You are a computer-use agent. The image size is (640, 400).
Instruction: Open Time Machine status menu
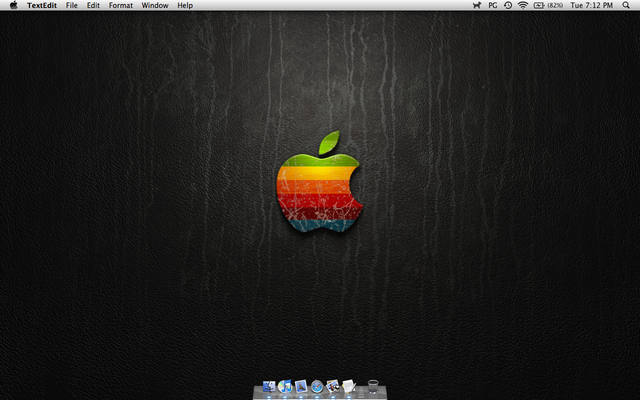click(x=508, y=5)
